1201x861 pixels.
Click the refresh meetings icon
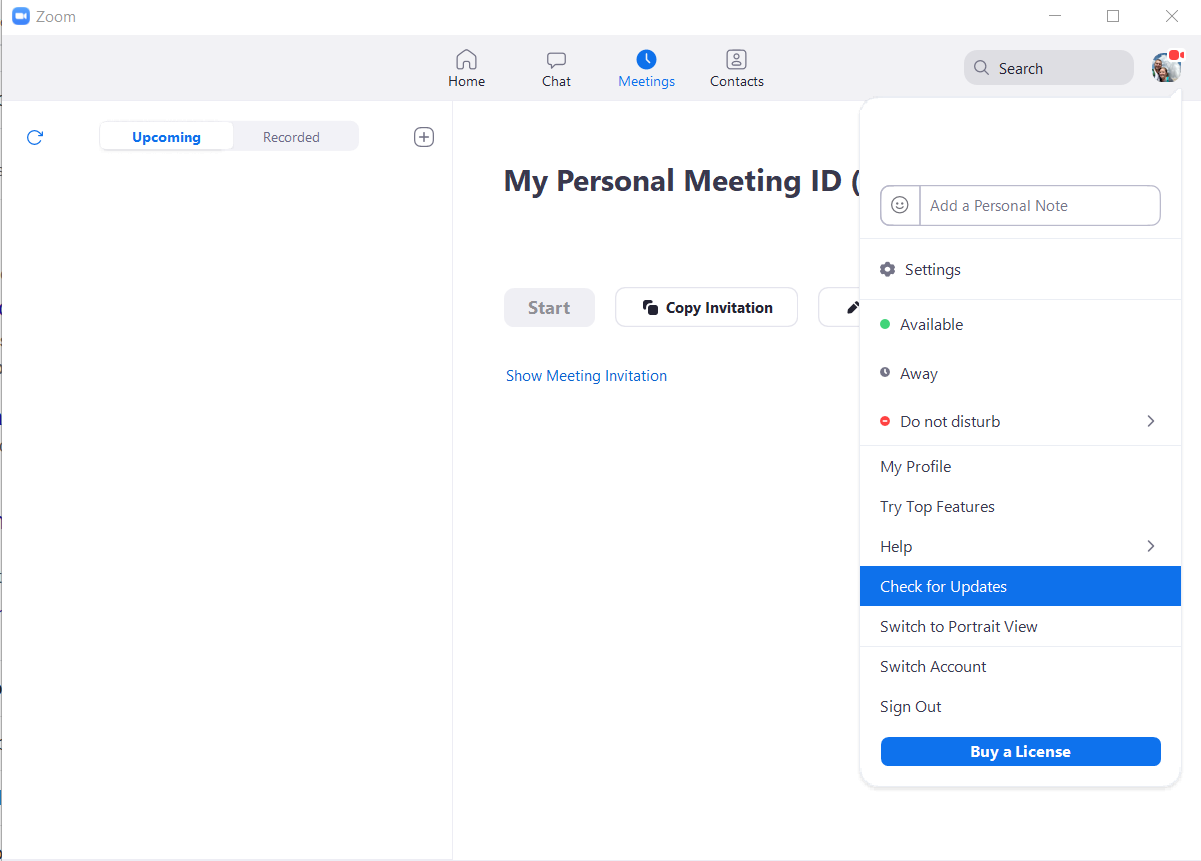tap(35, 137)
